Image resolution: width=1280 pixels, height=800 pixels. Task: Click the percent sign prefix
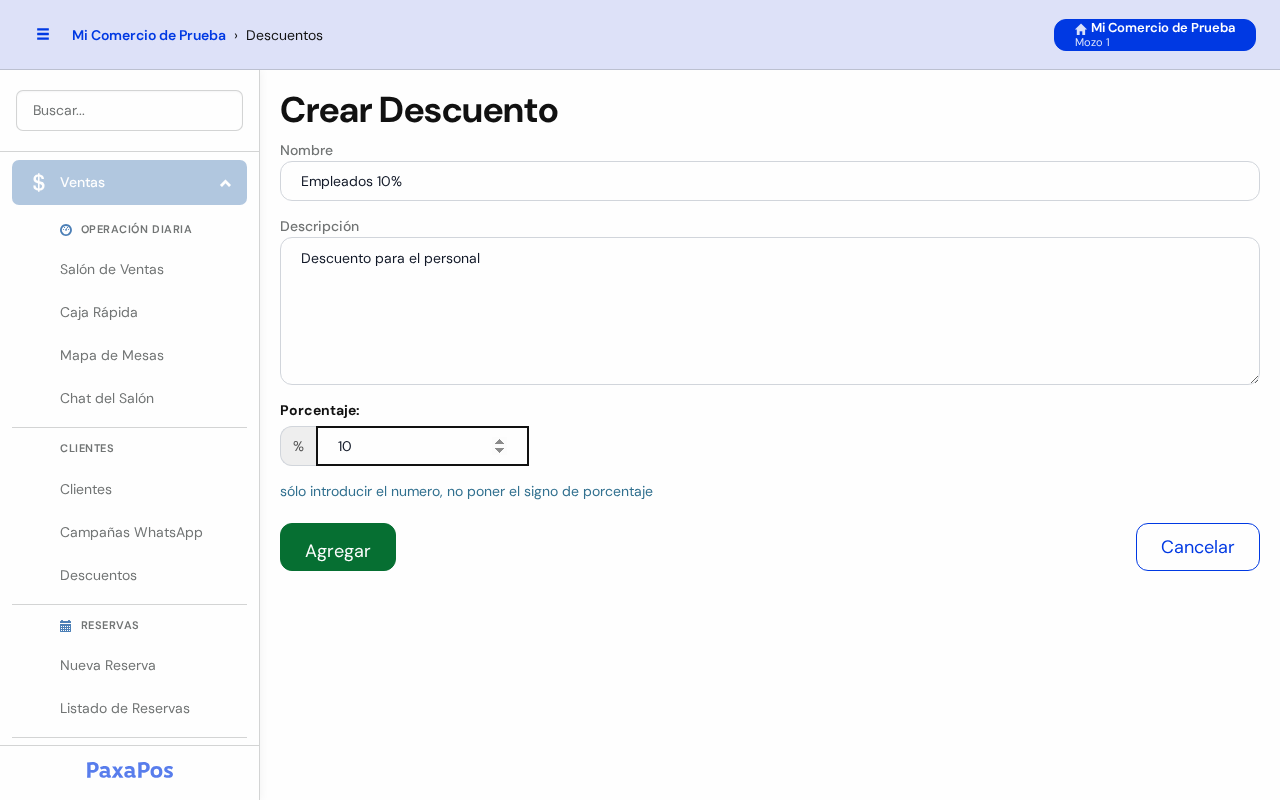pyautogui.click(x=298, y=446)
